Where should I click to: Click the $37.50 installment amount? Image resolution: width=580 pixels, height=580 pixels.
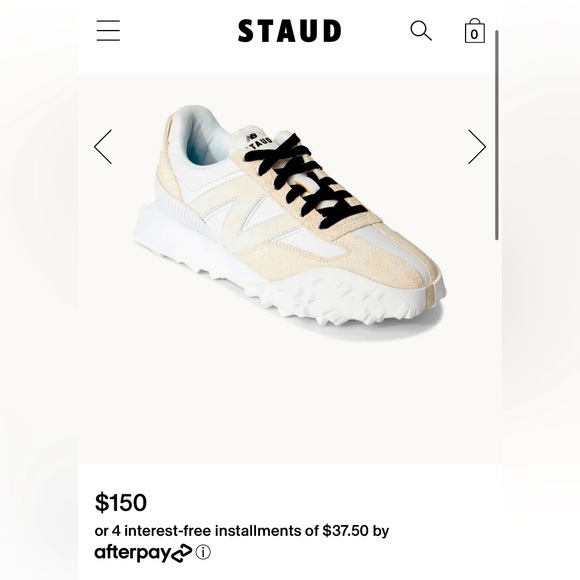[x=345, y=531]
